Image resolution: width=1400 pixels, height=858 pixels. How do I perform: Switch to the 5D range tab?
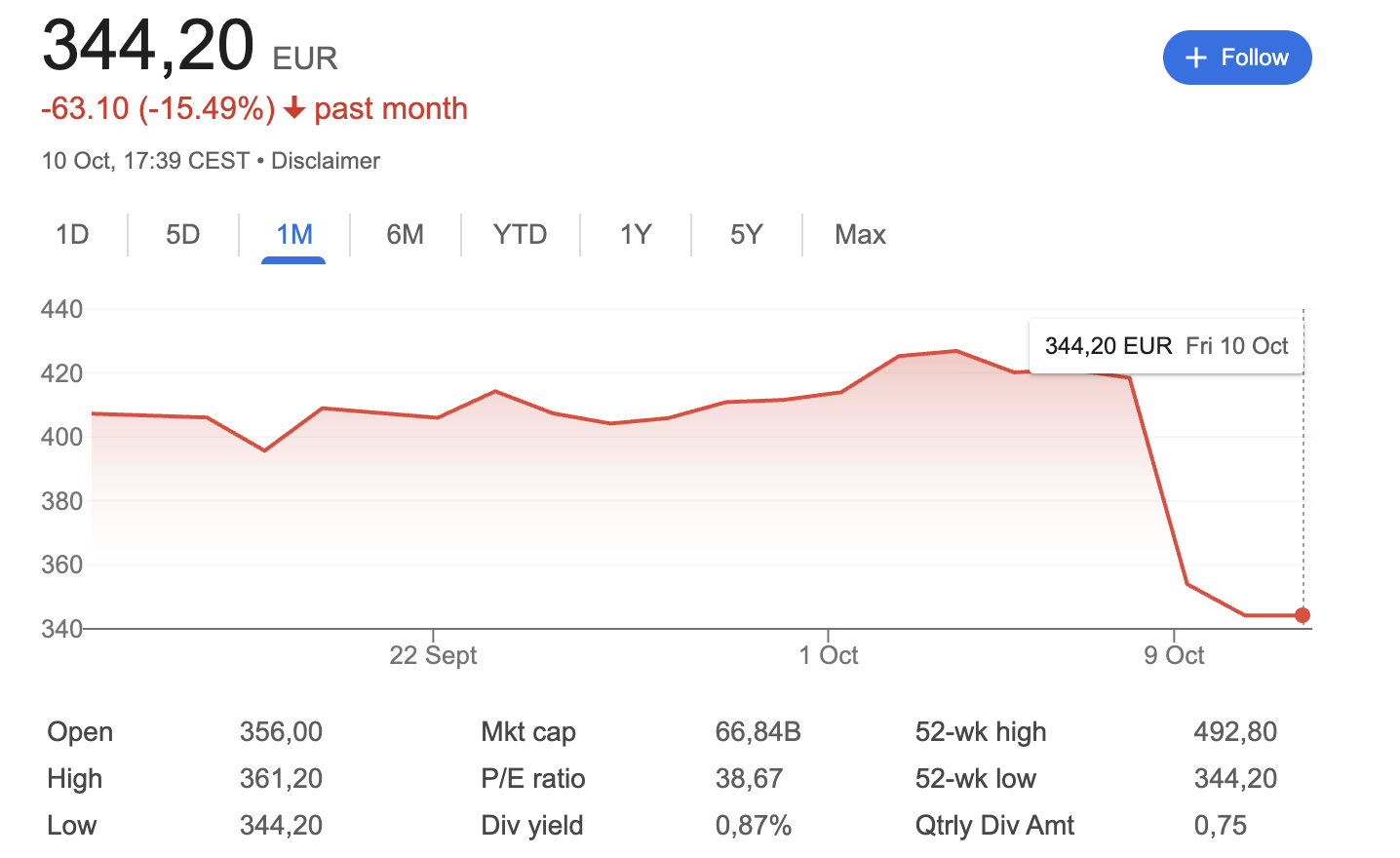pyautogui.click(x=182, y=235)
